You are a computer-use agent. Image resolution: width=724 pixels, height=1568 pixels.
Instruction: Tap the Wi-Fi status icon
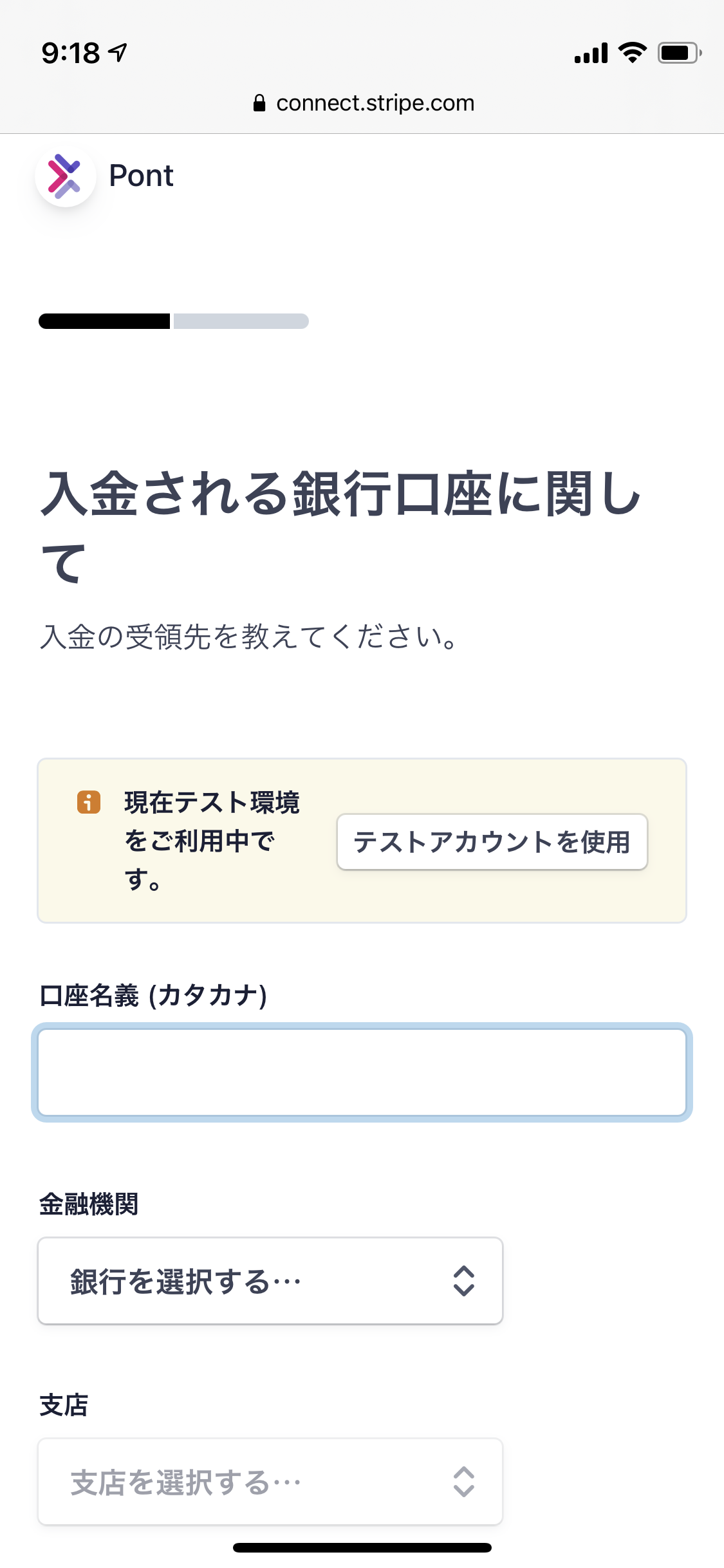tap(633, 52)
